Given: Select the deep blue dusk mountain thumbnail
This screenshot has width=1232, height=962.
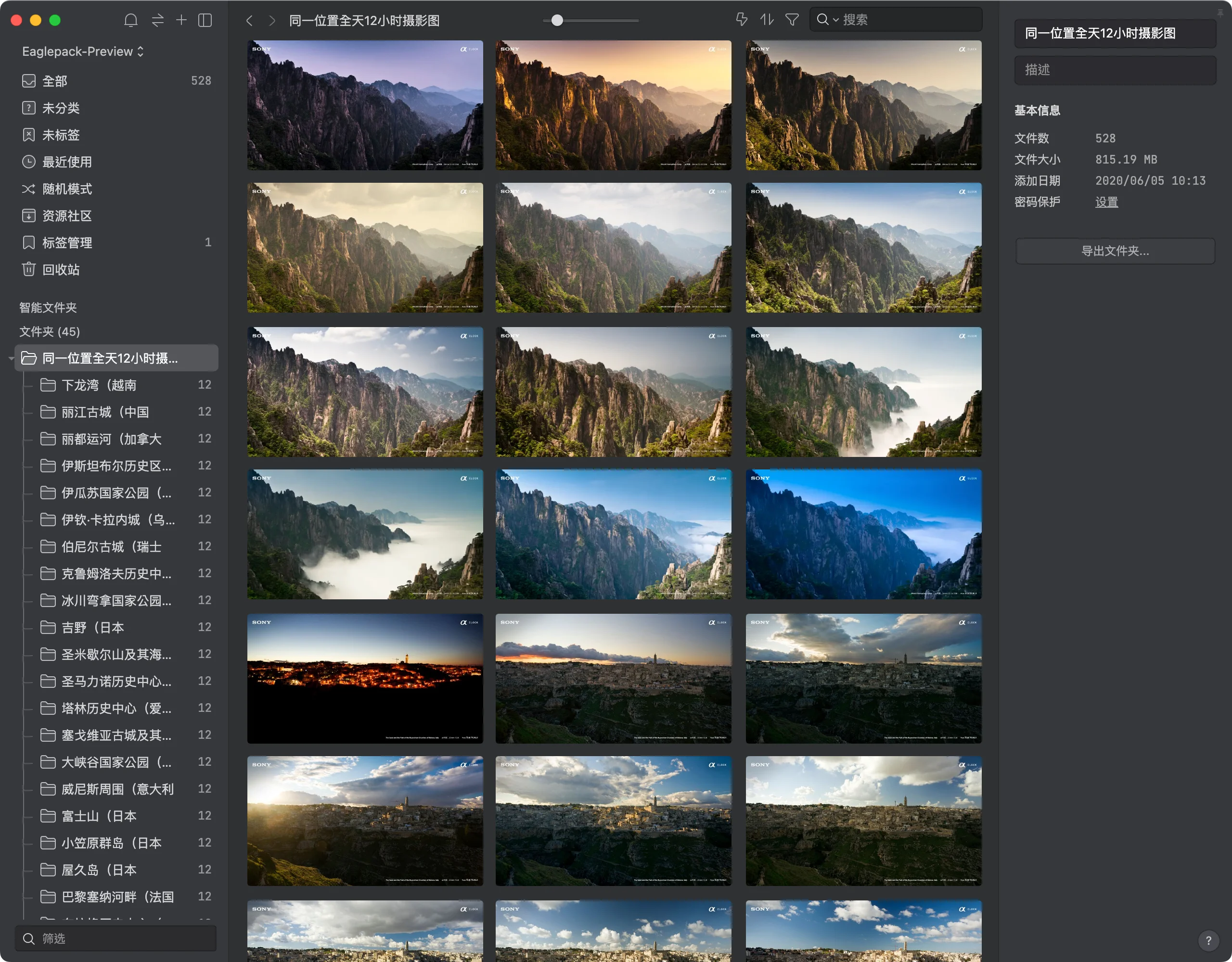Looking at the screenshot, I should [864, 534].
